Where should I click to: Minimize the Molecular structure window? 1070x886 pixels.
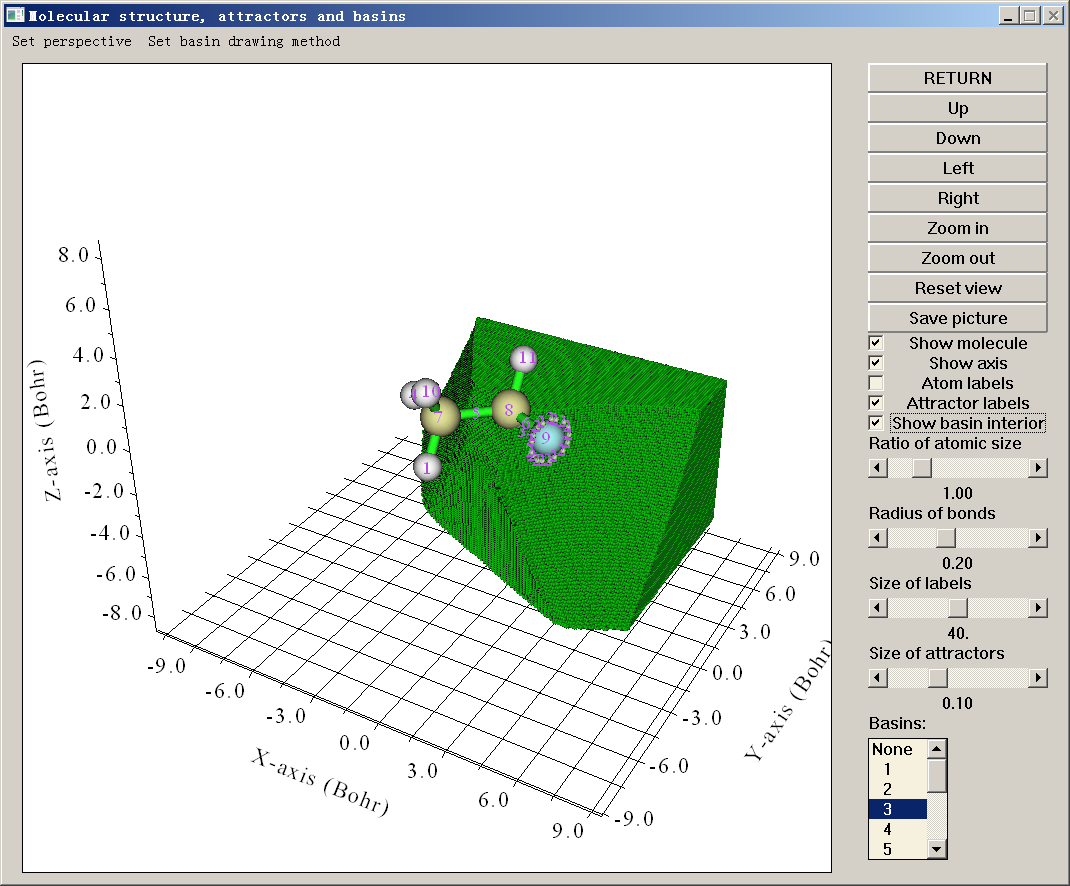coord(1009,16)
